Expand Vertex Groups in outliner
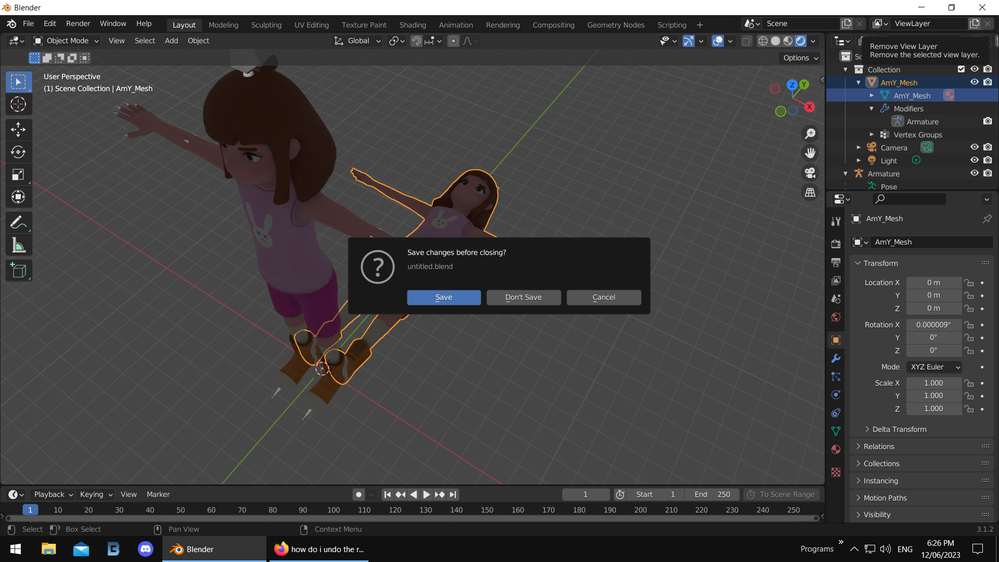 click(872, 134)
